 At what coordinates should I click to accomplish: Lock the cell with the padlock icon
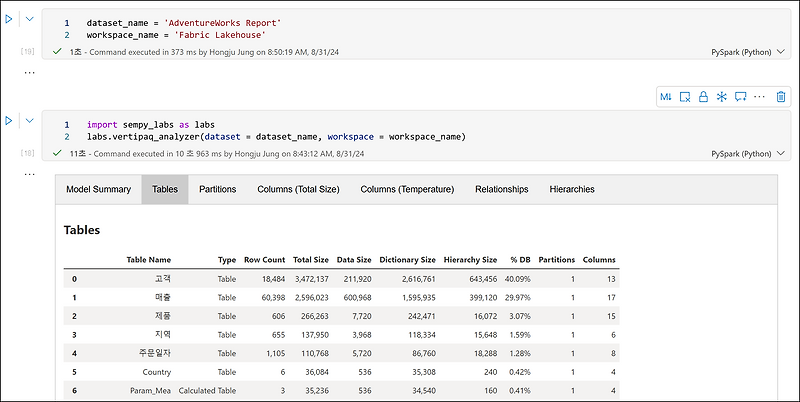tap(703, 97)
